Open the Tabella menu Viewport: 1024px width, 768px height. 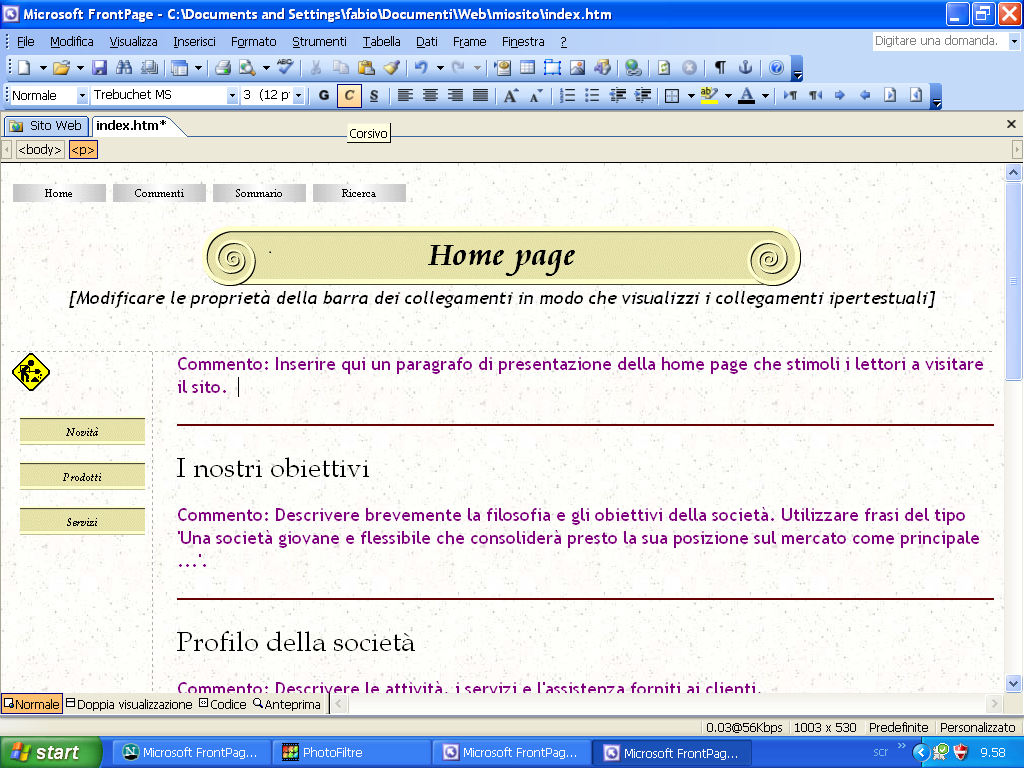click(381, 42)
